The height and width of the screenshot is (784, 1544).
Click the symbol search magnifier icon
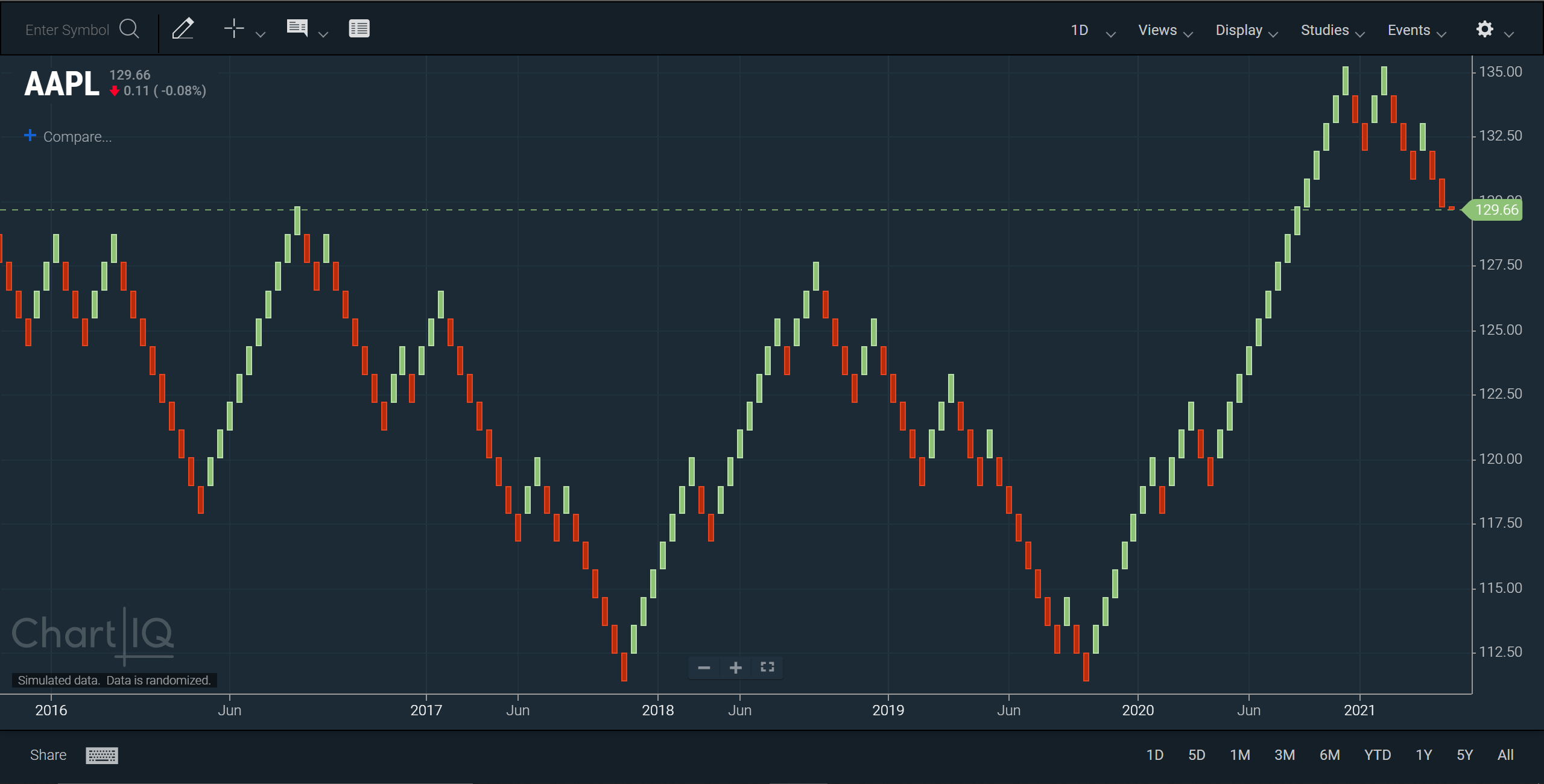tap(129, 29)
